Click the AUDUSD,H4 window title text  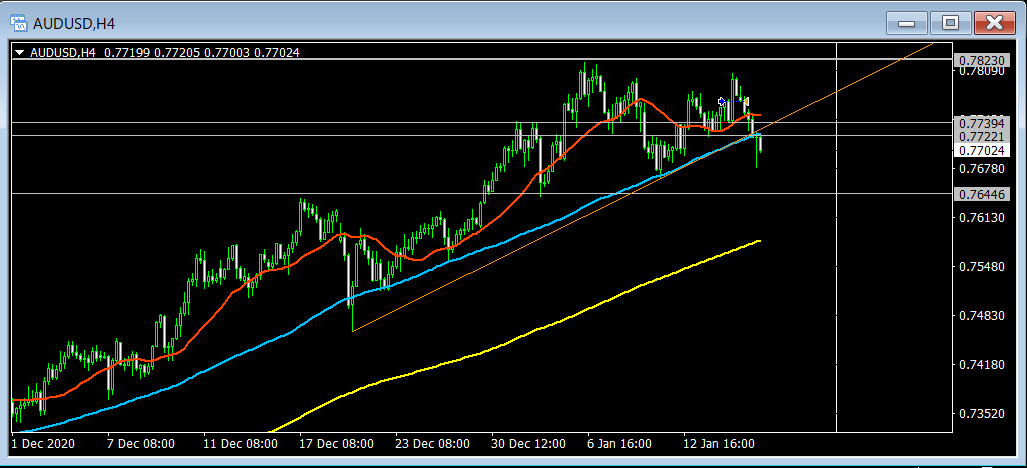(74, 24)
